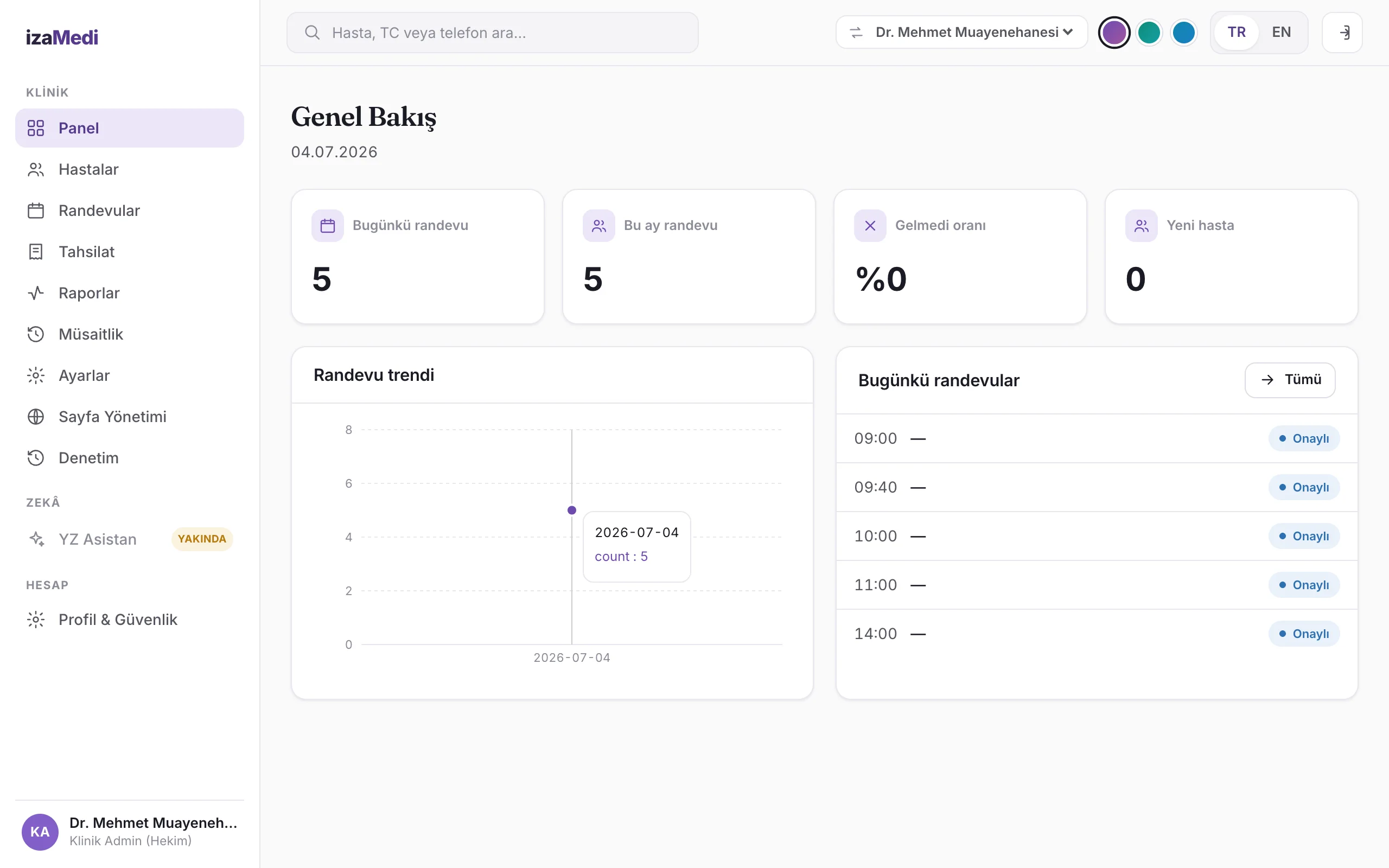
Task: Open the Dr. Mehmet Muayenehanesi clinic dropdown
Action: (961, 32)
